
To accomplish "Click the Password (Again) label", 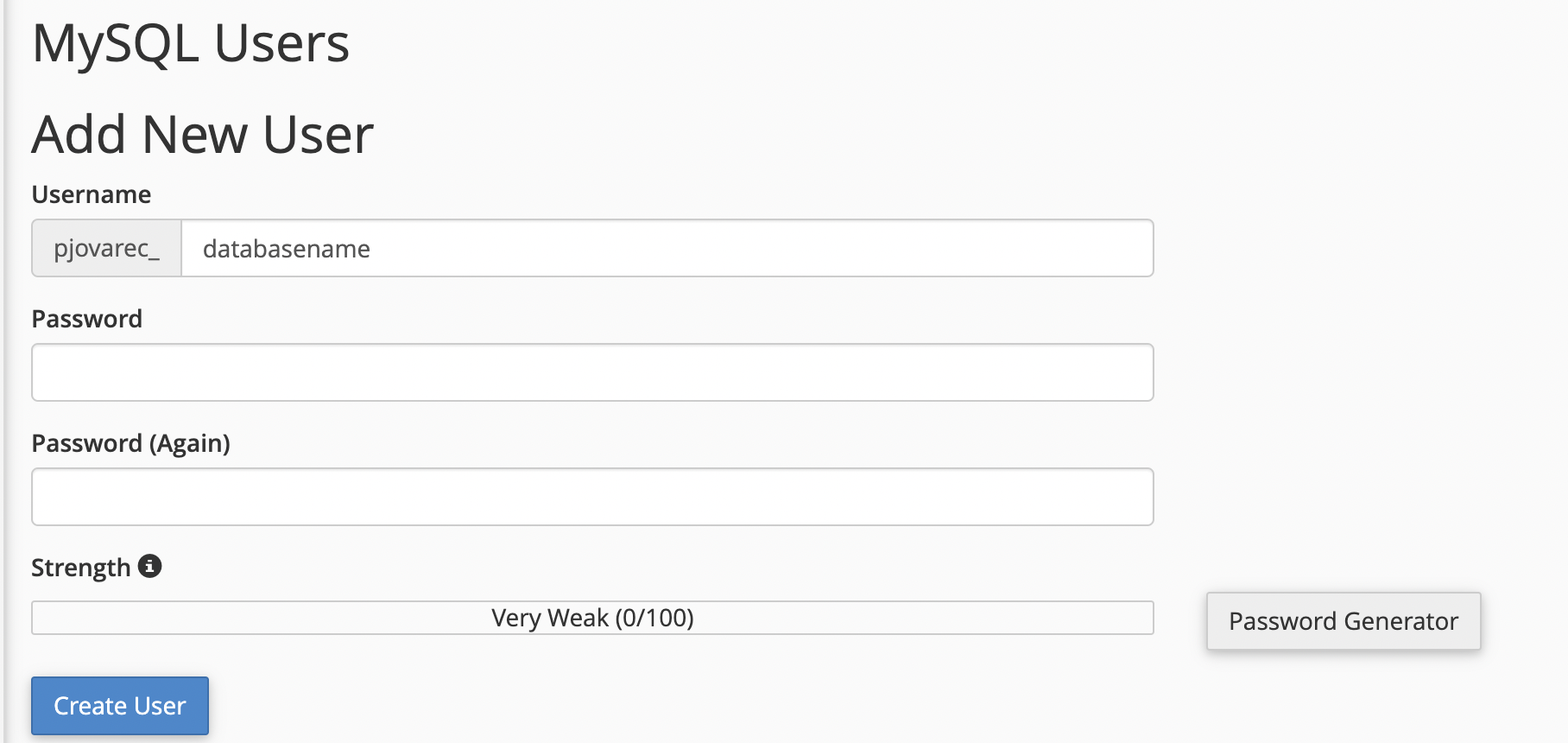I will (x=131, y=443).
